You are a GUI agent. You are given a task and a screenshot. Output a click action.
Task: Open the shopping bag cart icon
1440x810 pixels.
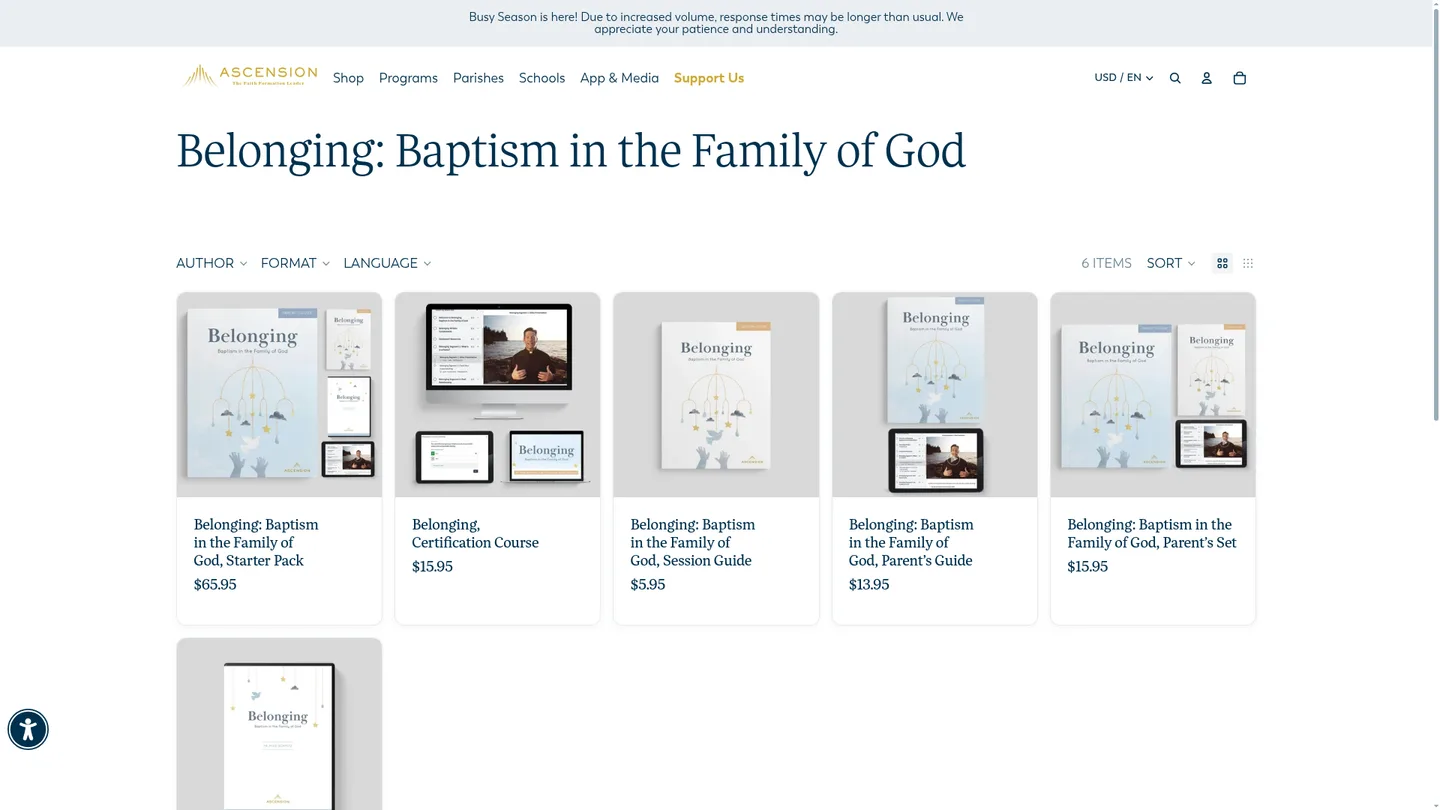tap(1240, 78)
